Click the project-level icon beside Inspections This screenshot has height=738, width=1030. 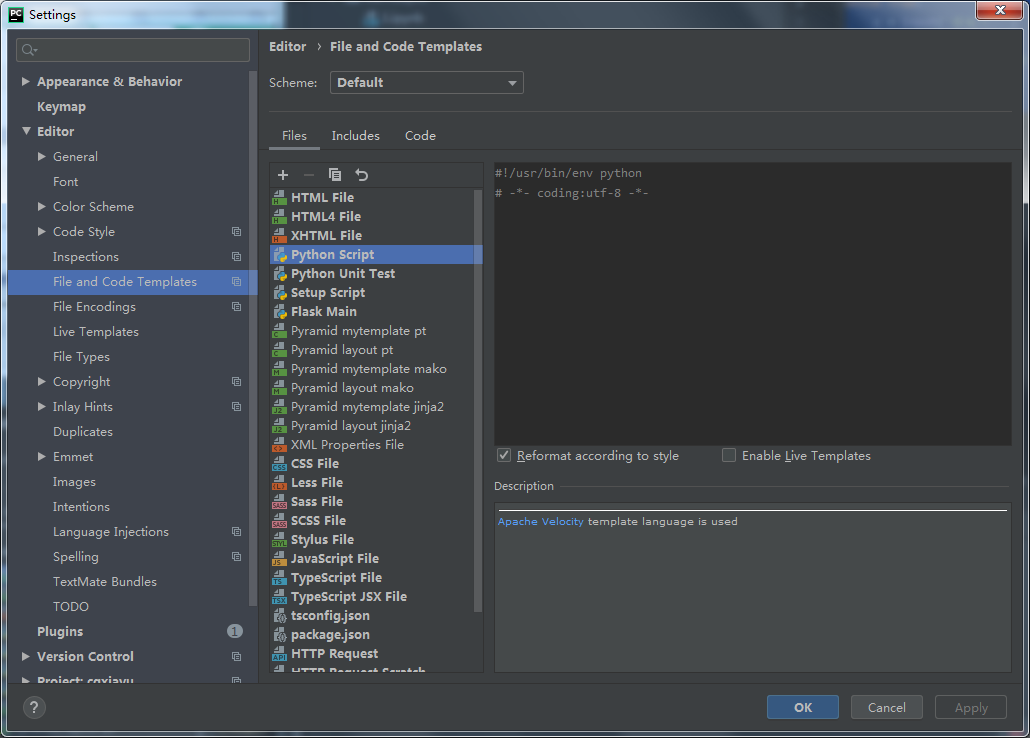pyautogui.click(x=236, y=256)
